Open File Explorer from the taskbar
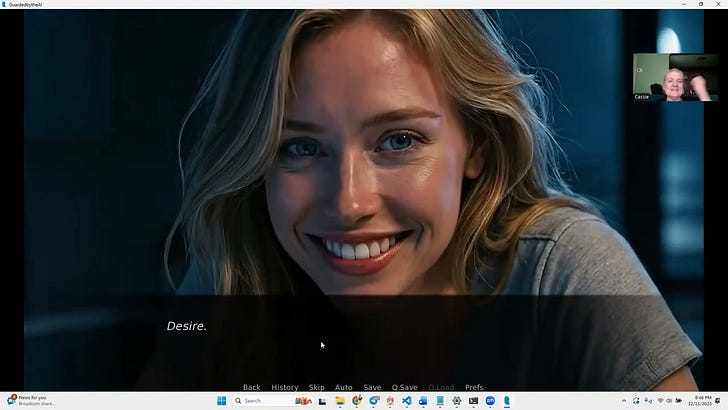The width and height of the screenshot is (728, 410). [340, 401]
